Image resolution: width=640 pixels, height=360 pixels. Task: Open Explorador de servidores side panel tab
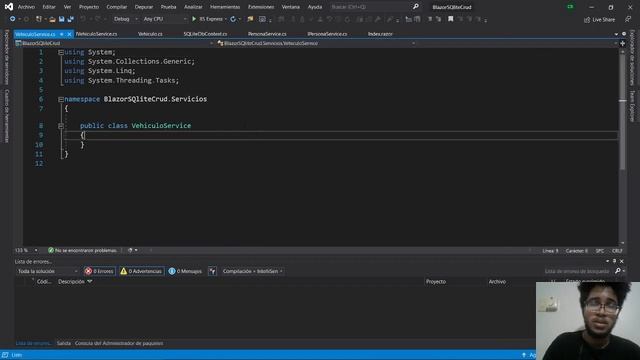point(7,57)
